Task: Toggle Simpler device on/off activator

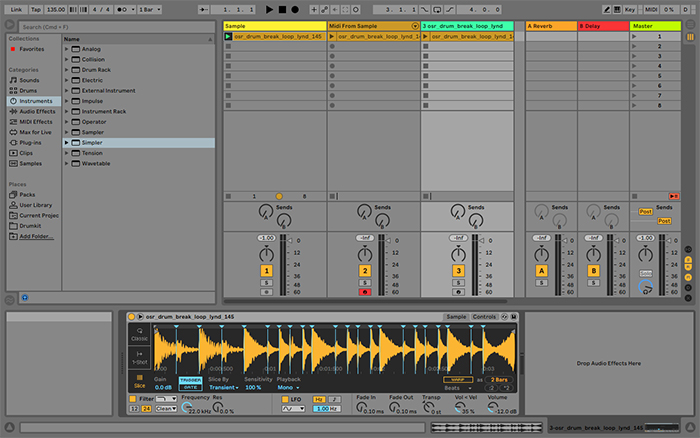Action: click(132, 317)
